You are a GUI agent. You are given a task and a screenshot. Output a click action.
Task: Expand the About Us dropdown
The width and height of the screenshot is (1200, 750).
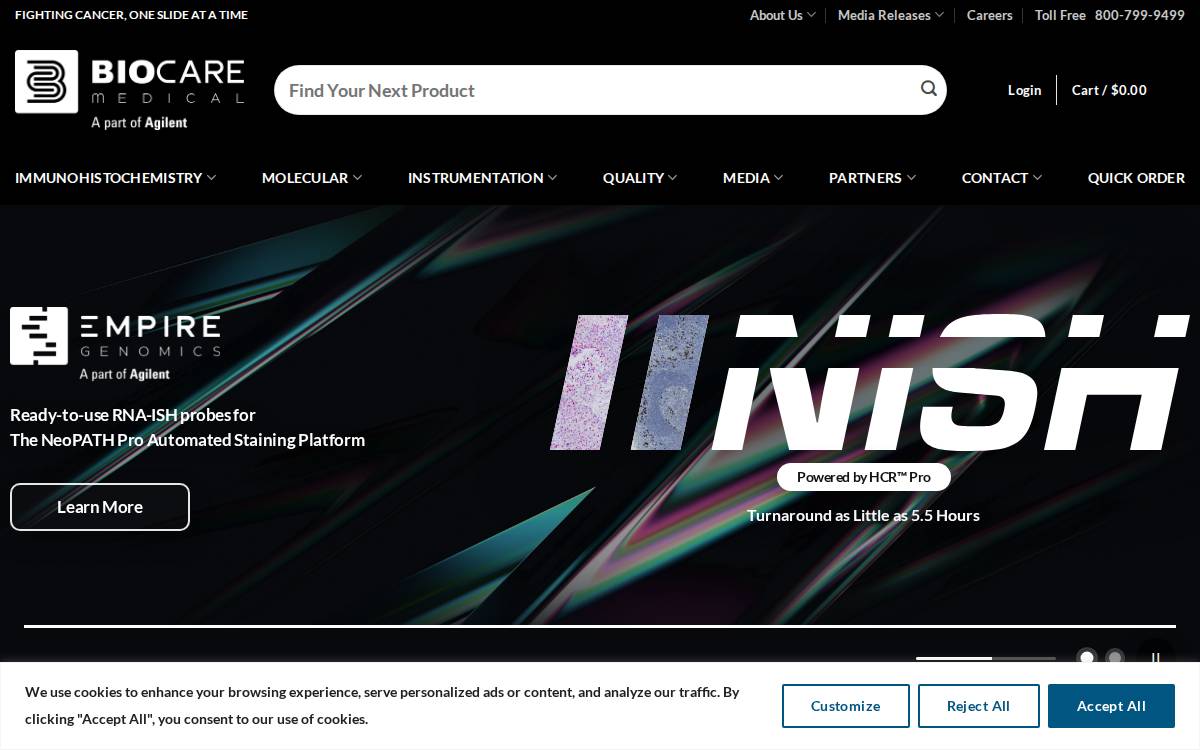pyautogui.click(x=783, y=15)
